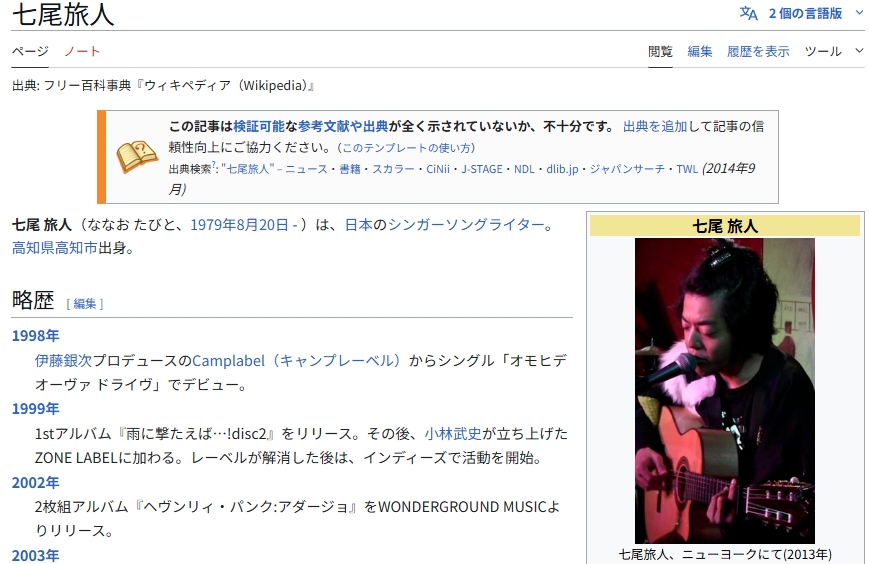Screen dimensions: 869x564
Task: Switch to the ページ tab
Action: [30, 52]
